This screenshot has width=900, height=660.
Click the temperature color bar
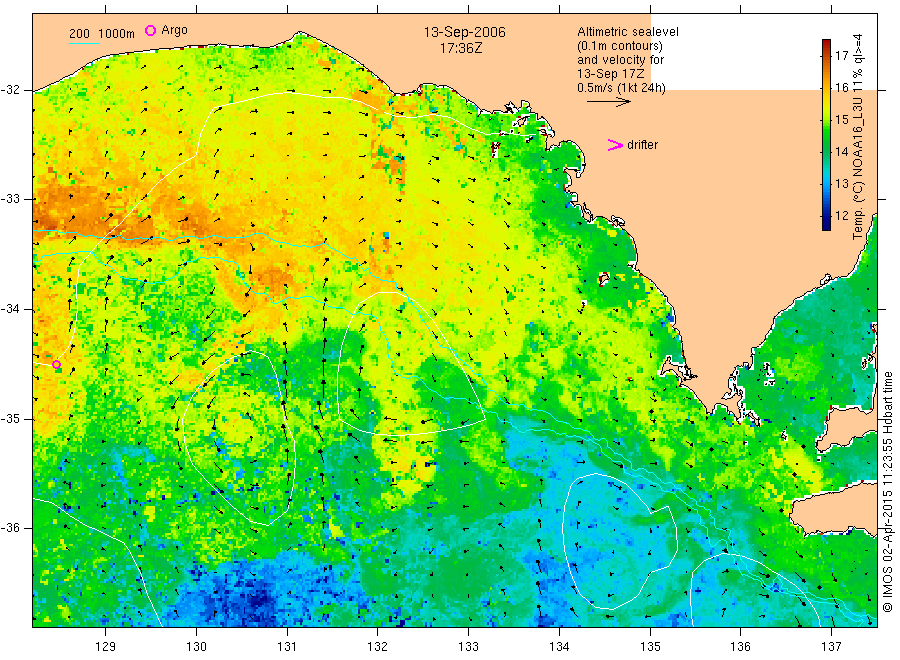pyautogui.click(x=826, y=135)
